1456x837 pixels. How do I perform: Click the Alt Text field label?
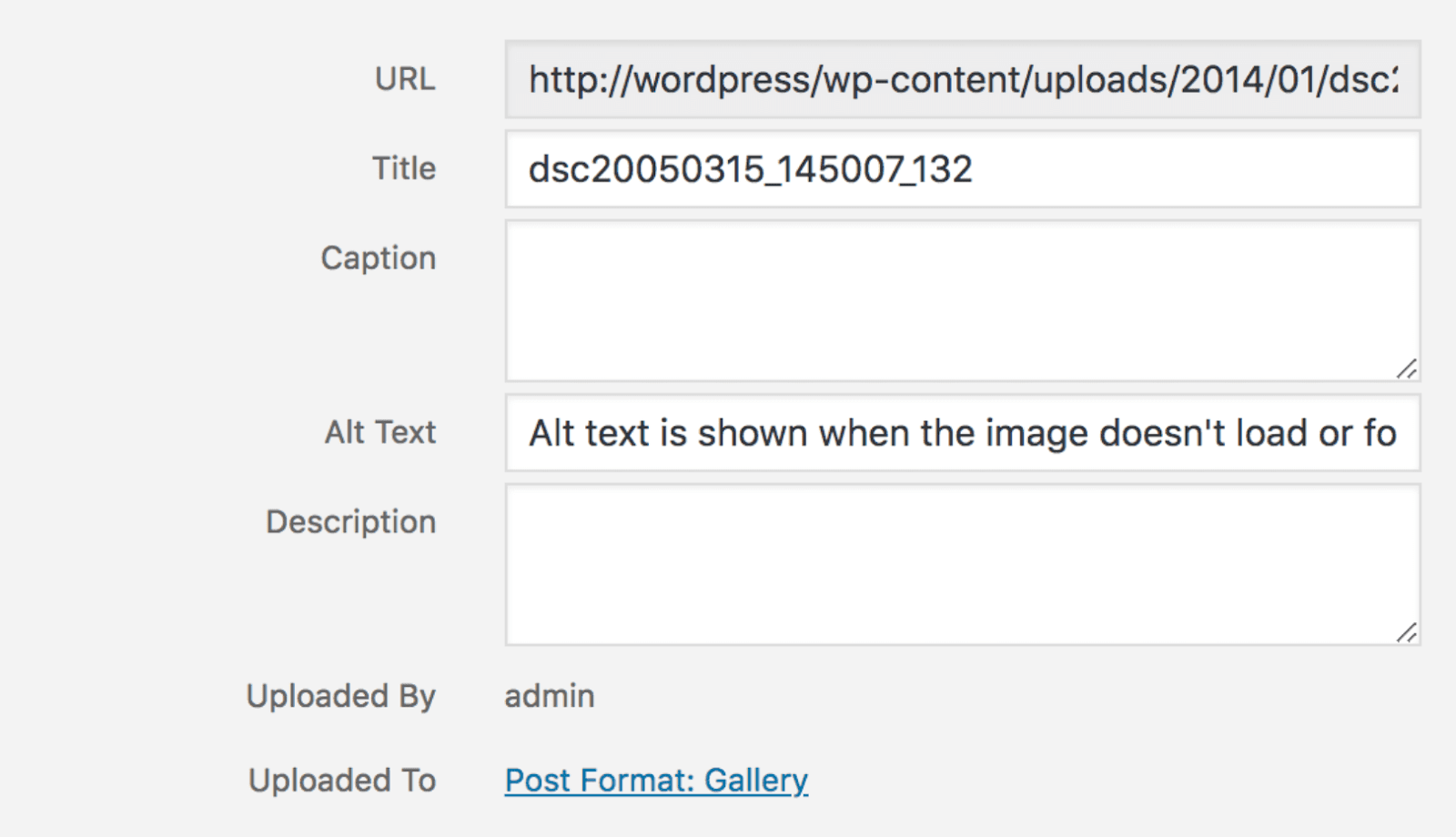click(380, 433)
